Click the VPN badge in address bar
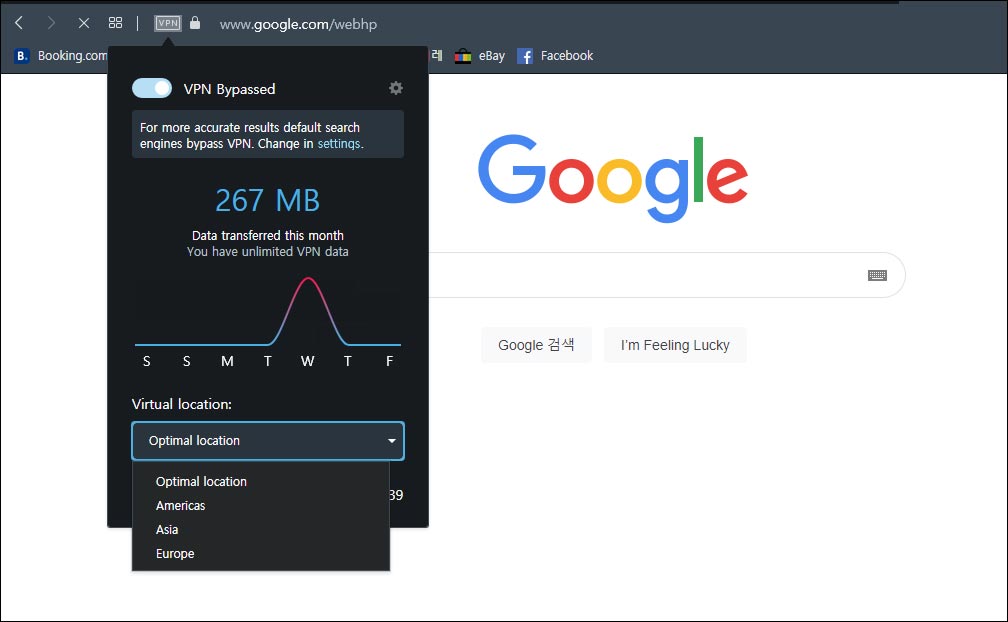Viewport: 1008px width, 622px height. (x=168, y=23)
